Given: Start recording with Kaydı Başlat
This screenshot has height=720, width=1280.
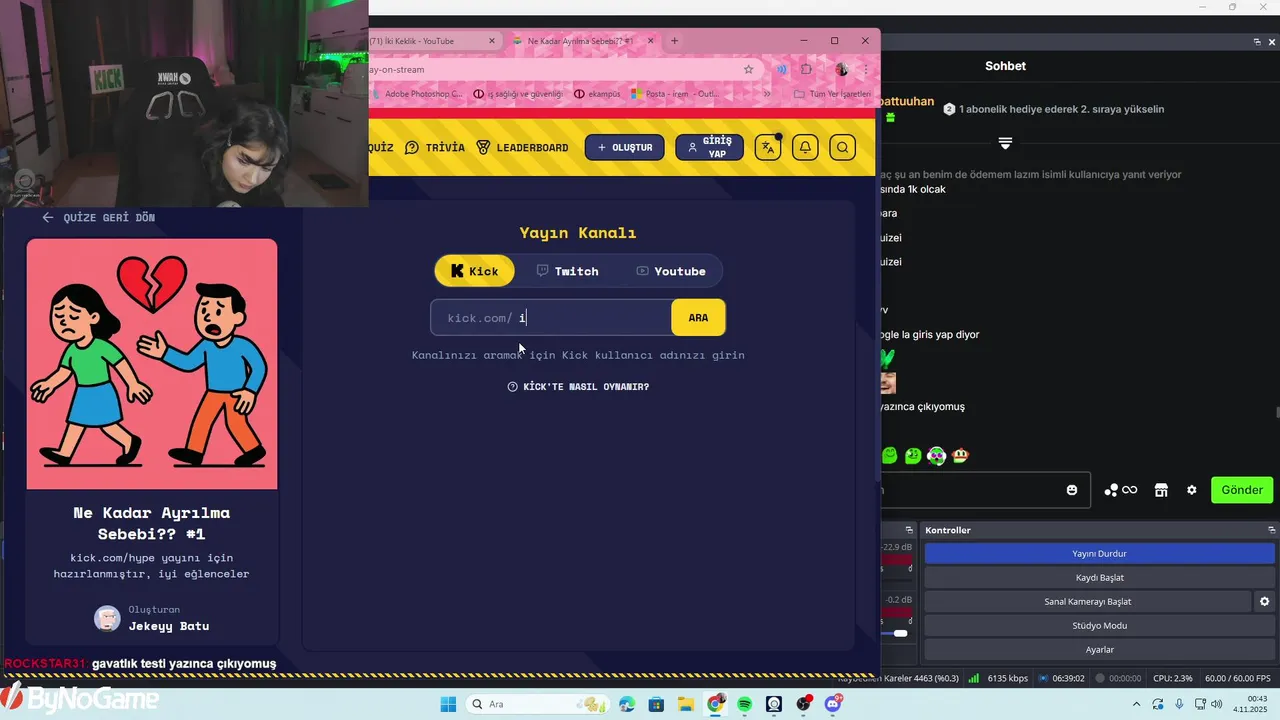Looking at the screenshot, I should [1099, 577].
